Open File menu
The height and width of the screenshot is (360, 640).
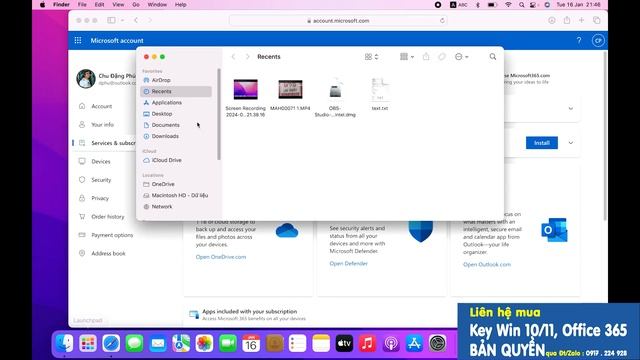pyautogui.click(x=82, y=5)
